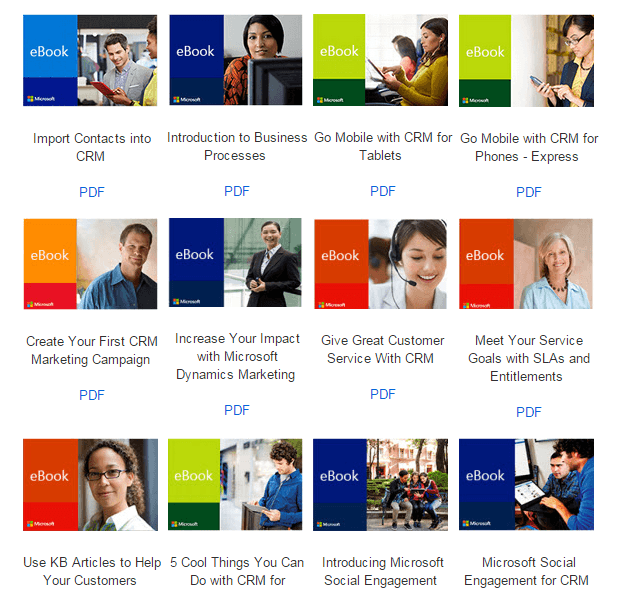Download PDF for Meet Your Service Goals with SLAs
Viewport: 628px width, 590px height.
529,412
